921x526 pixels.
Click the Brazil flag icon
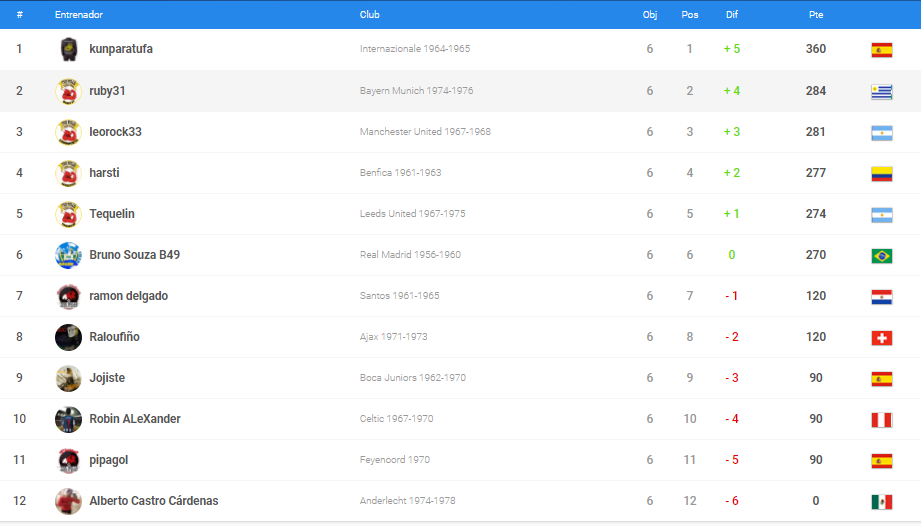[x=881, y=256]
